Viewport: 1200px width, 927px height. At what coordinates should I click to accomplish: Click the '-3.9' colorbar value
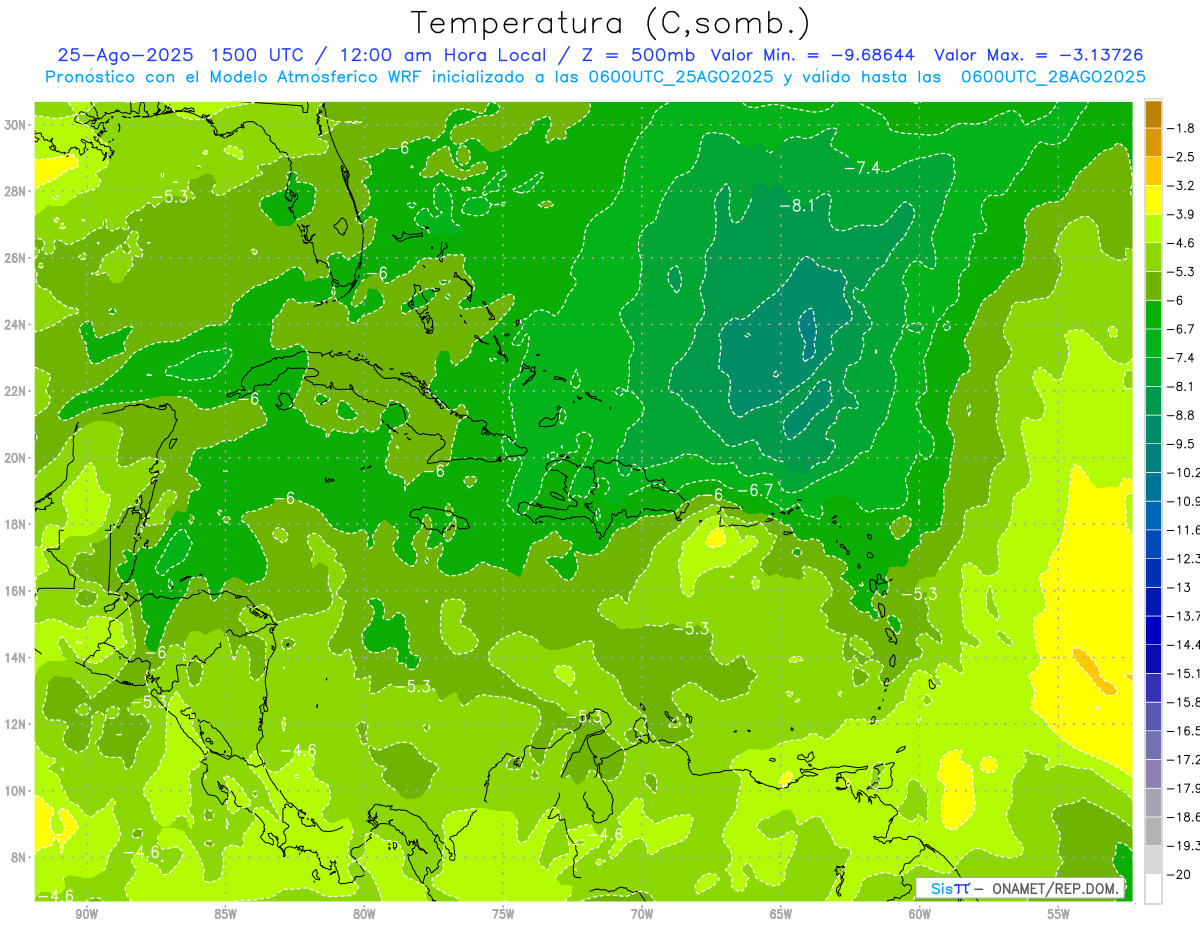coord(1182,214)
